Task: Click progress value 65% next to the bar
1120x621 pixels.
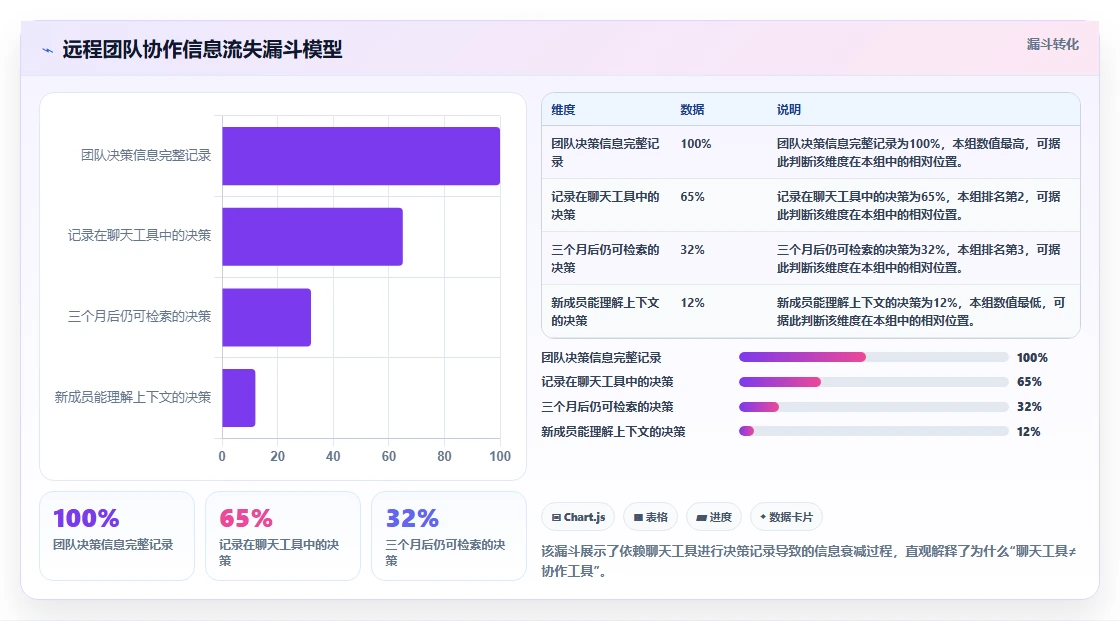Action: (x=1029, y=382)
